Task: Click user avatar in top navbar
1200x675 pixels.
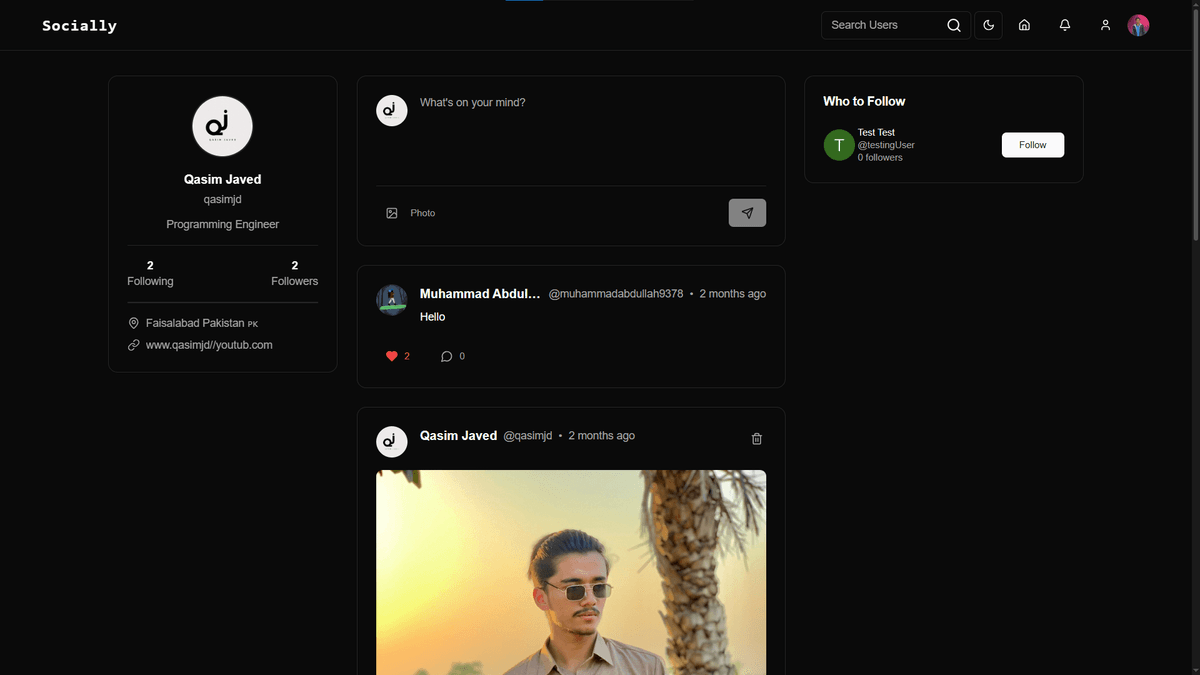Action: pyautogui.click(x=1138, y=25)
